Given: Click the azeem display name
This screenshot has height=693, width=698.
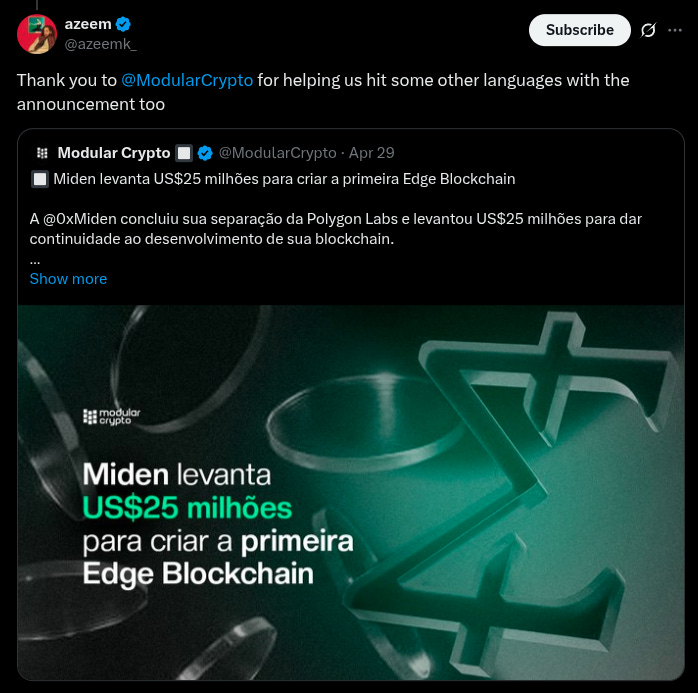Looking at the screenshot, I should pyautogui.click(x=88, y=24).
